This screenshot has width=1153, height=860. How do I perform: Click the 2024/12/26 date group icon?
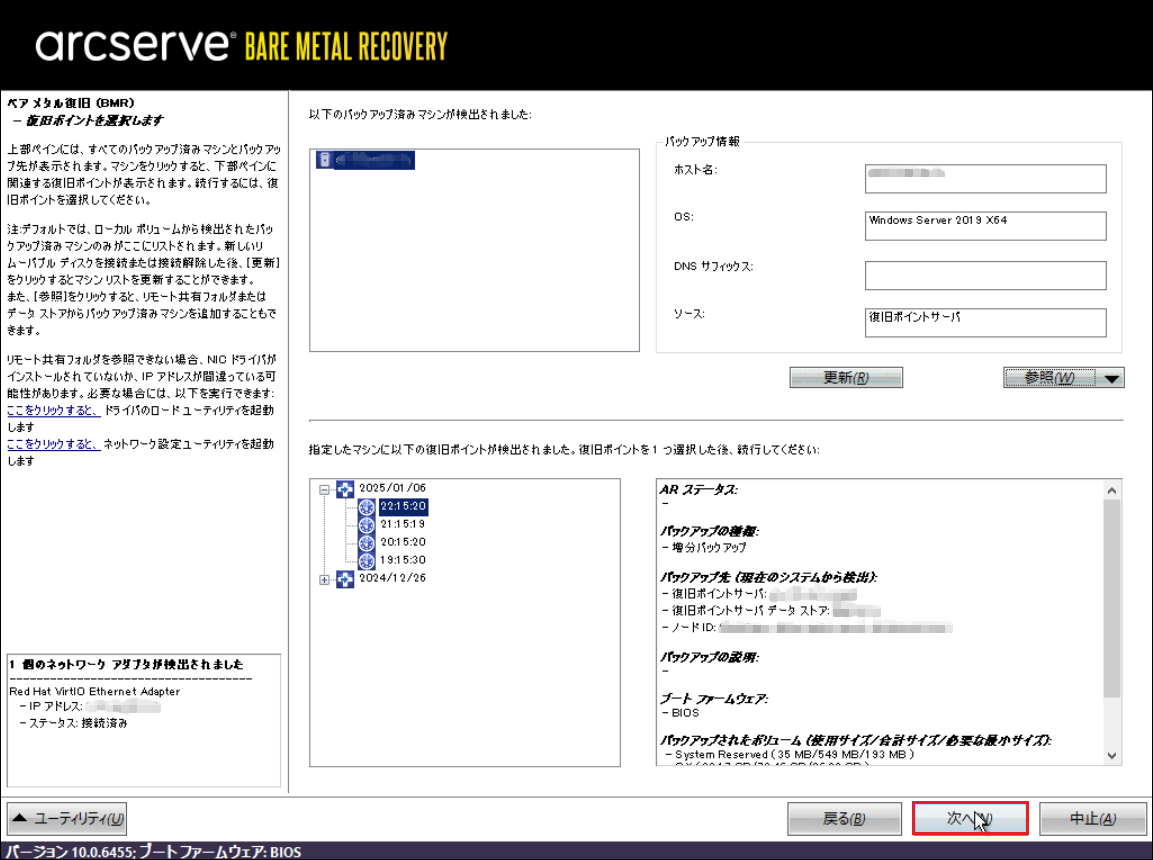point(345,579)
